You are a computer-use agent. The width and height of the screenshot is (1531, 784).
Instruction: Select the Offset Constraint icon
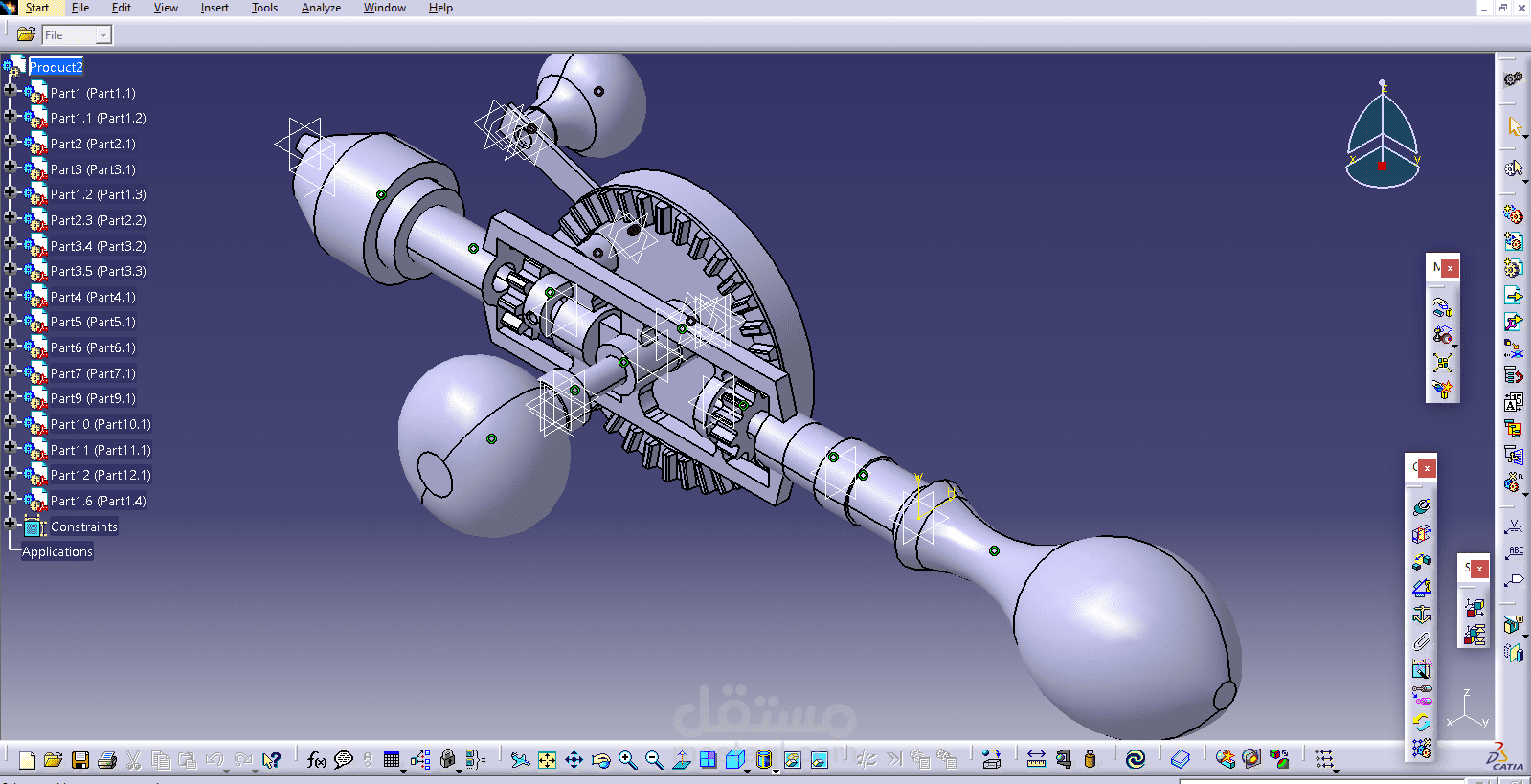[x=1422, y=561]
